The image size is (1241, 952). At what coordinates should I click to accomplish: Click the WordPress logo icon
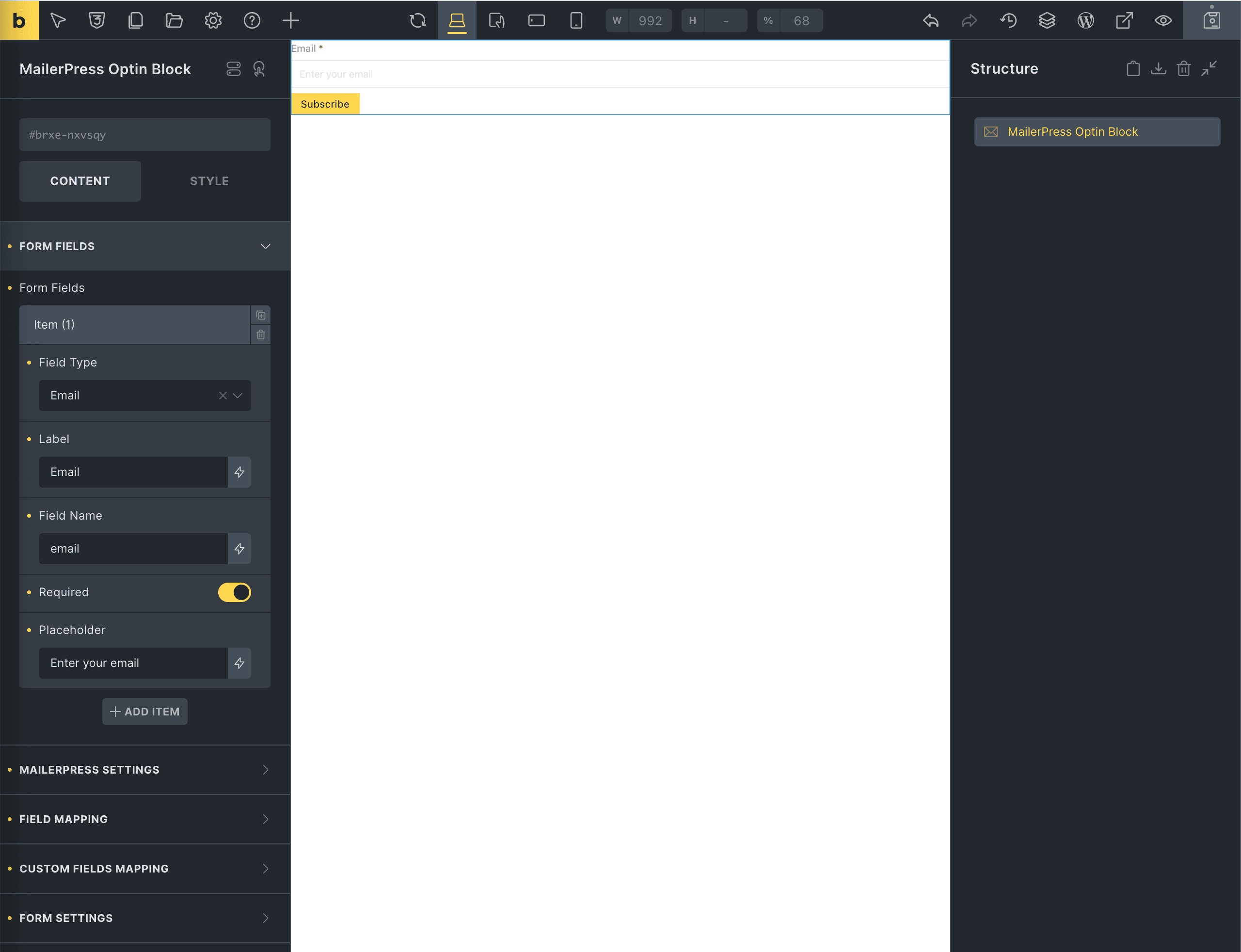click(x=1085, y=20)
